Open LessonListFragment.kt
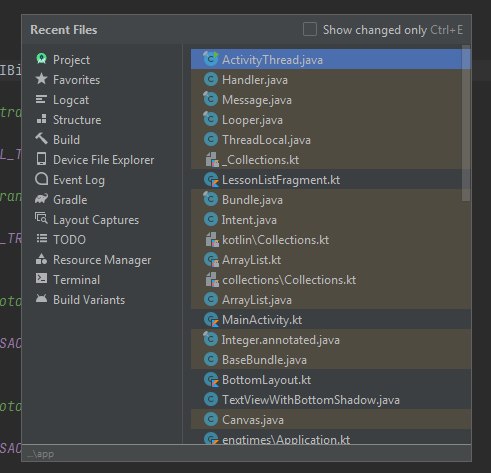Image resolution: width=491 pixels, height=473 pixels. [330, 179]
